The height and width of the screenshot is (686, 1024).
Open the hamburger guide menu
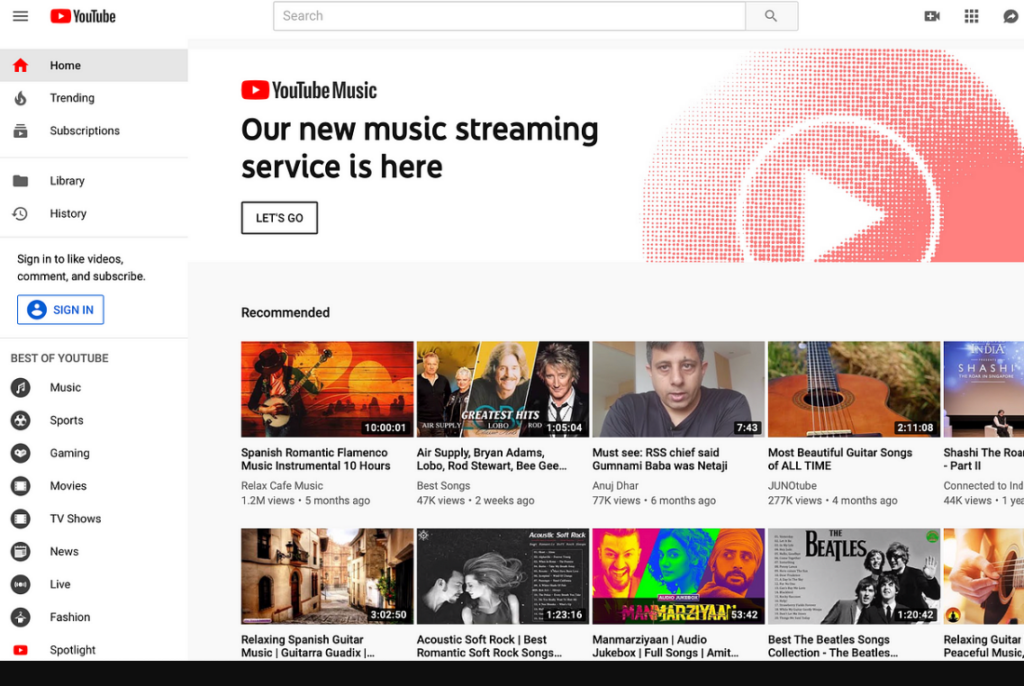(20, 16)
